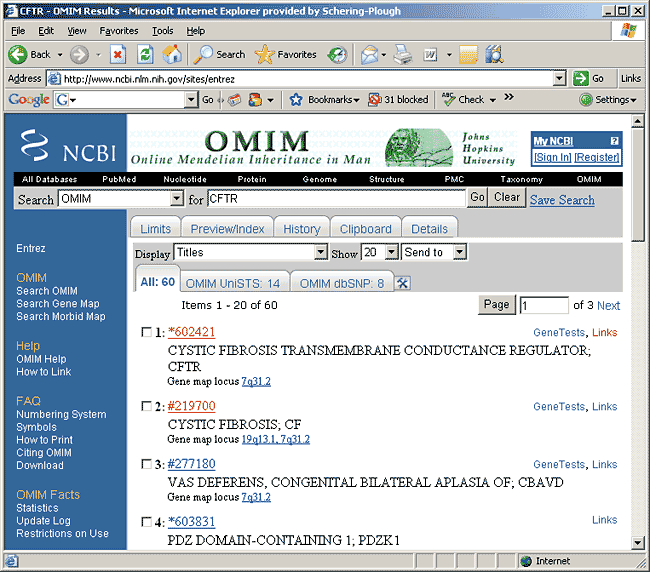
Task: Click the Google toolbar colored ball icon
Action: pos(255,99)
